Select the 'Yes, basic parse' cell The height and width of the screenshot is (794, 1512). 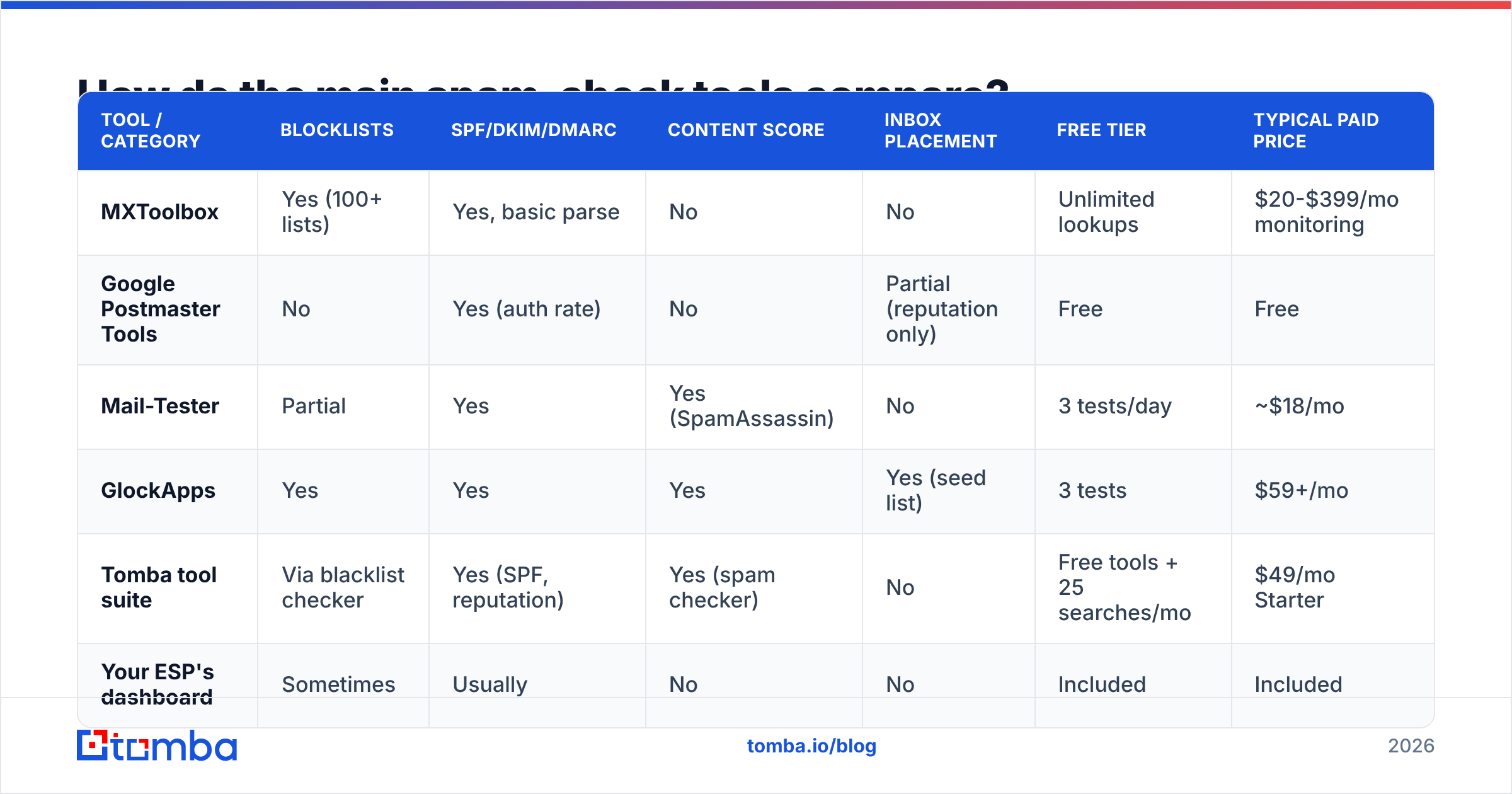pos(536,212)
